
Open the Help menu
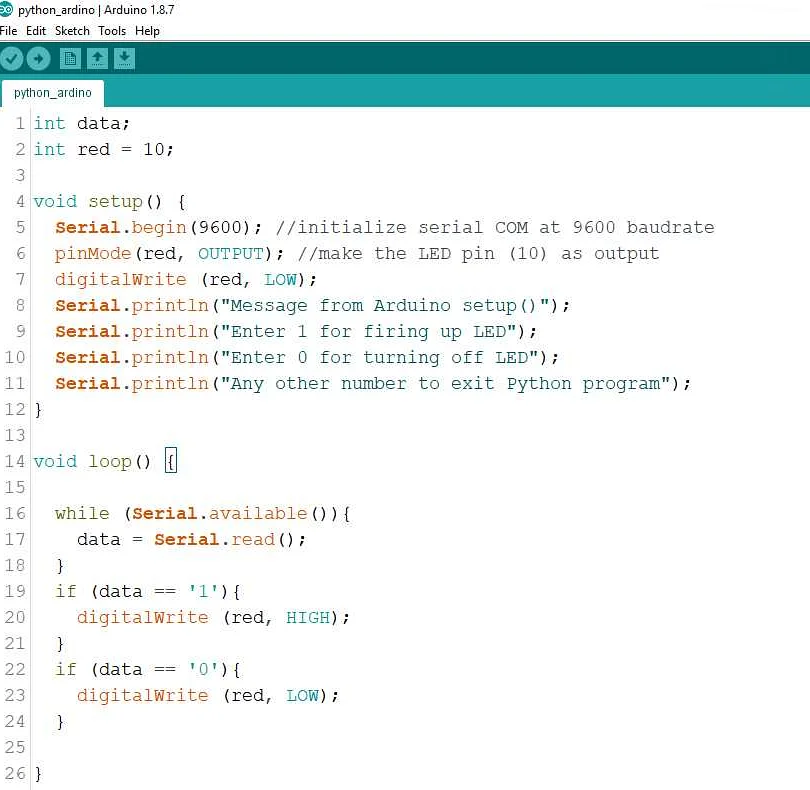coord(147,31)
